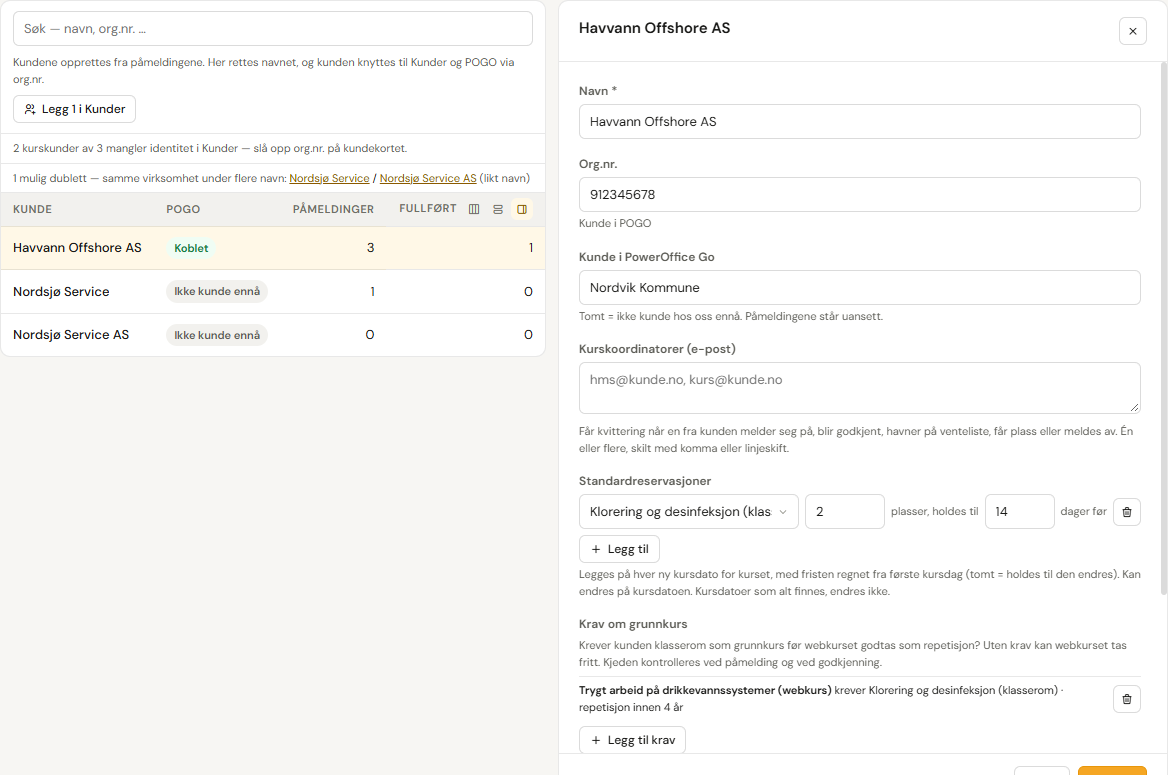The width and height of the screenshot is (1168, 775).
Task: Click the Legg til krav button
Action: pyautogui.click(x=632, y=740)
